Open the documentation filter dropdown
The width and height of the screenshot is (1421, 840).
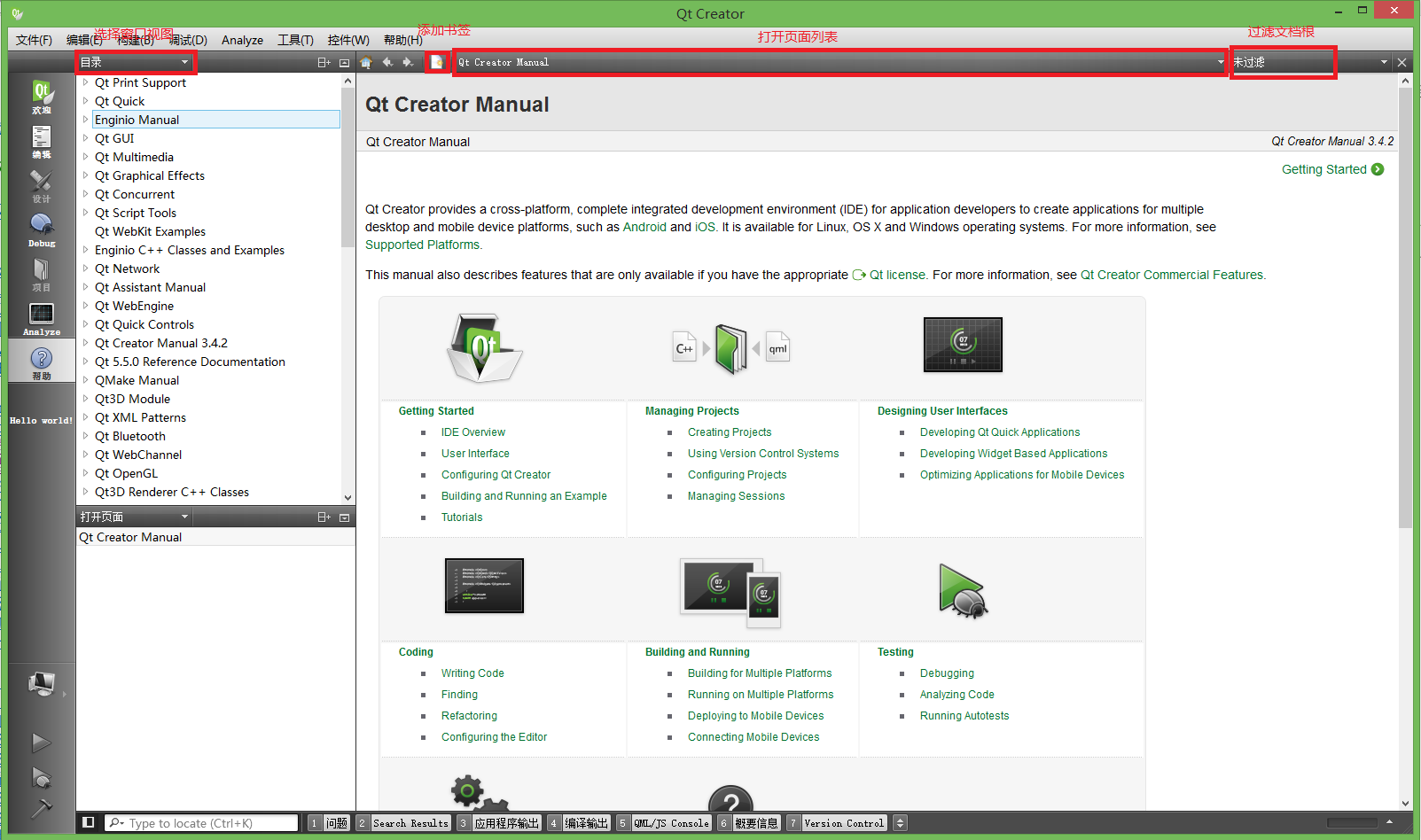1310,62
